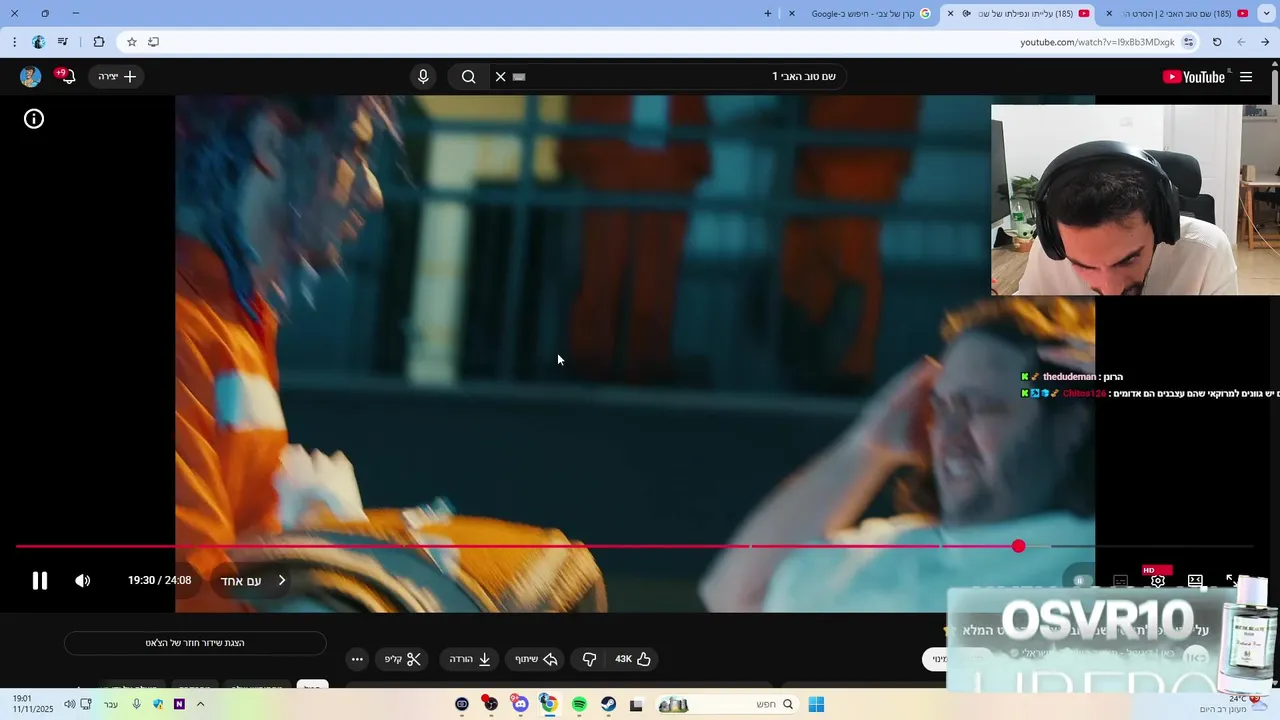Close the 'שם טוב האבי 2' tab
Viewport: 1280px width, 720px height.
(x=1109, y=14)
